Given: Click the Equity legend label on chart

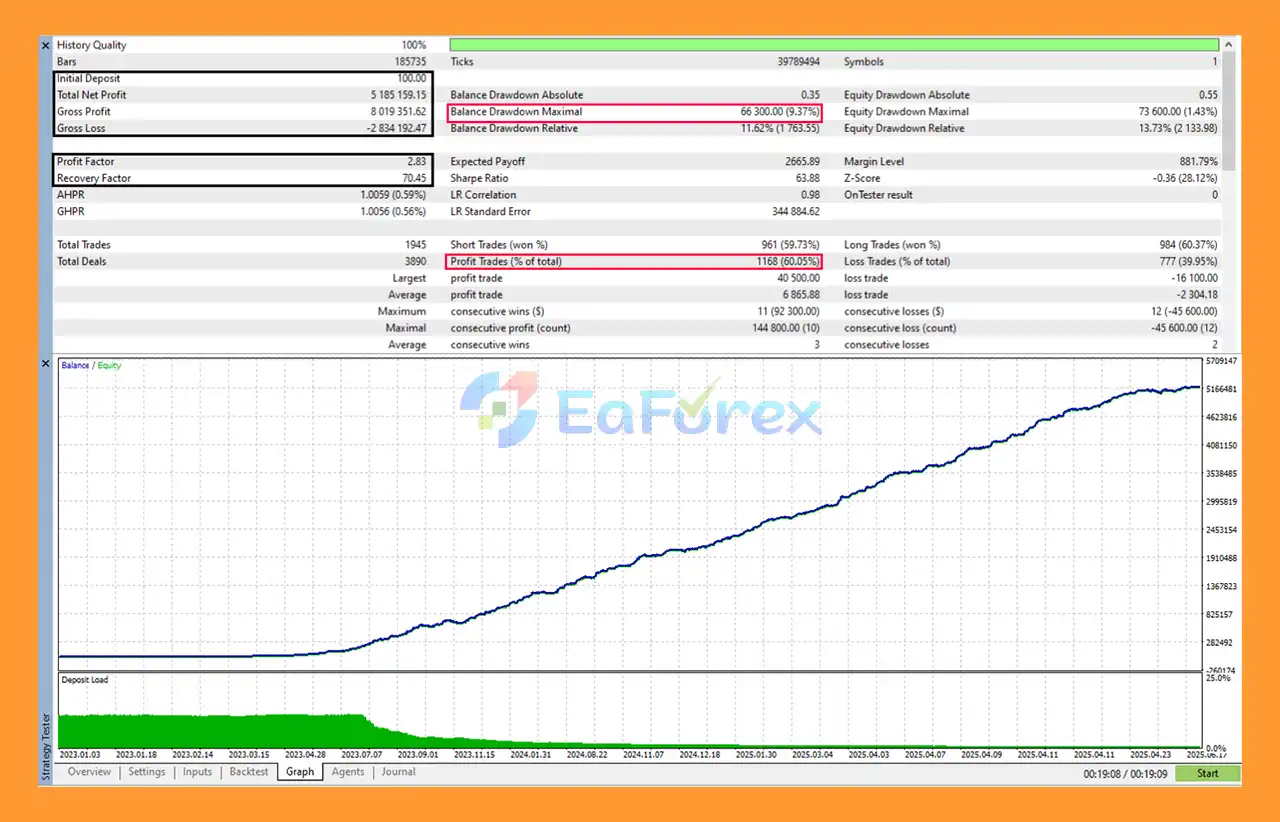Looking at the screenshot, I should (x=109, y=366).
